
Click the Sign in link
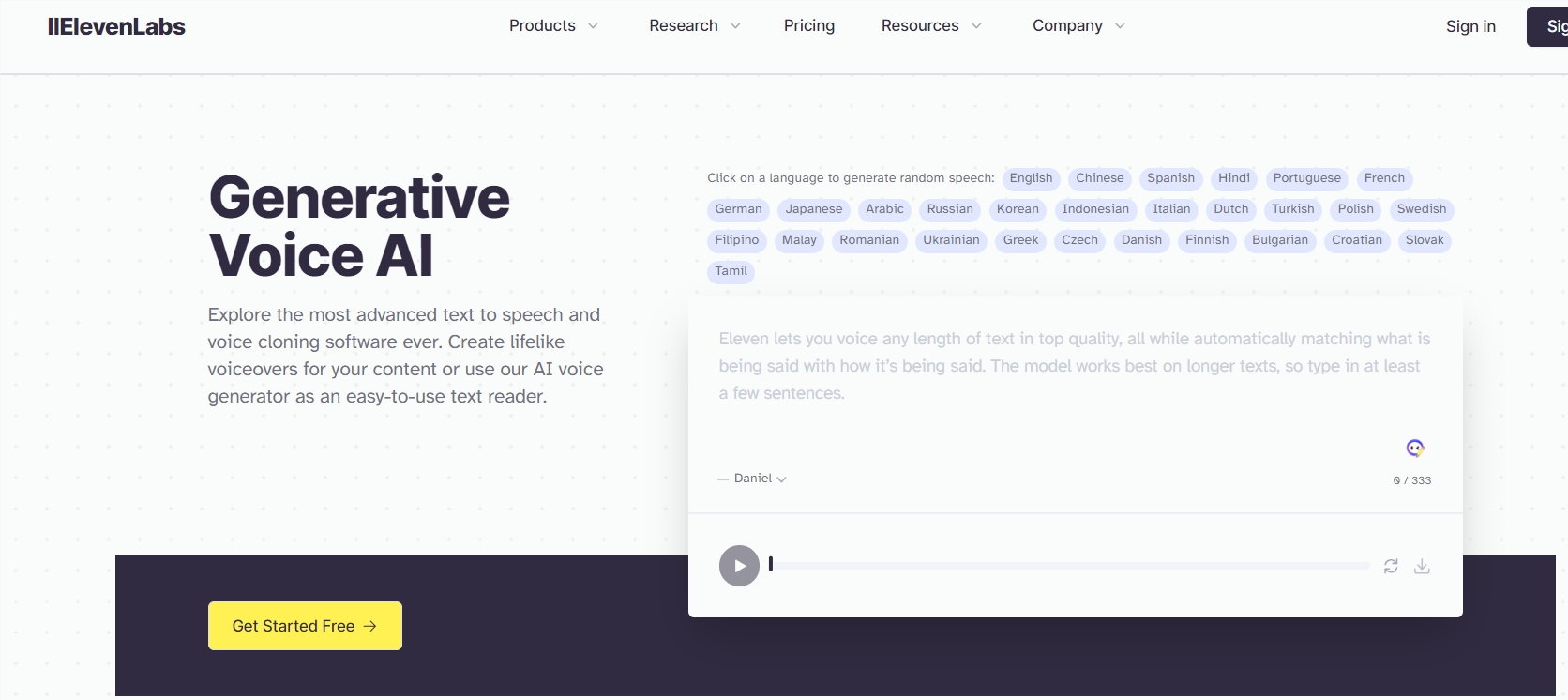(1470, 26)
